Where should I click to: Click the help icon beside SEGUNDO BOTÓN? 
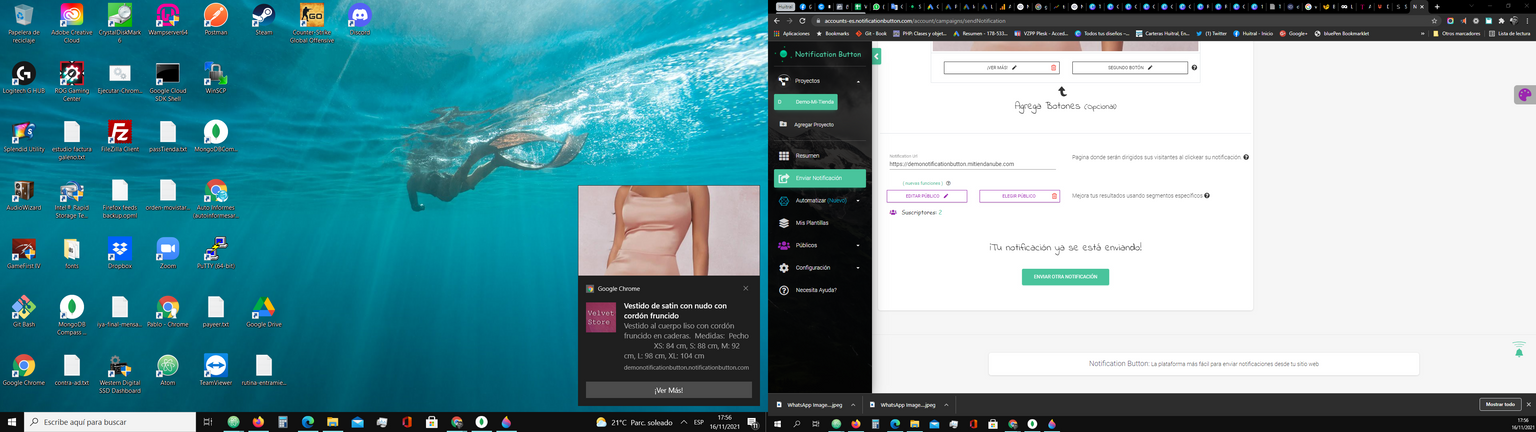(x=1194, y=68)
